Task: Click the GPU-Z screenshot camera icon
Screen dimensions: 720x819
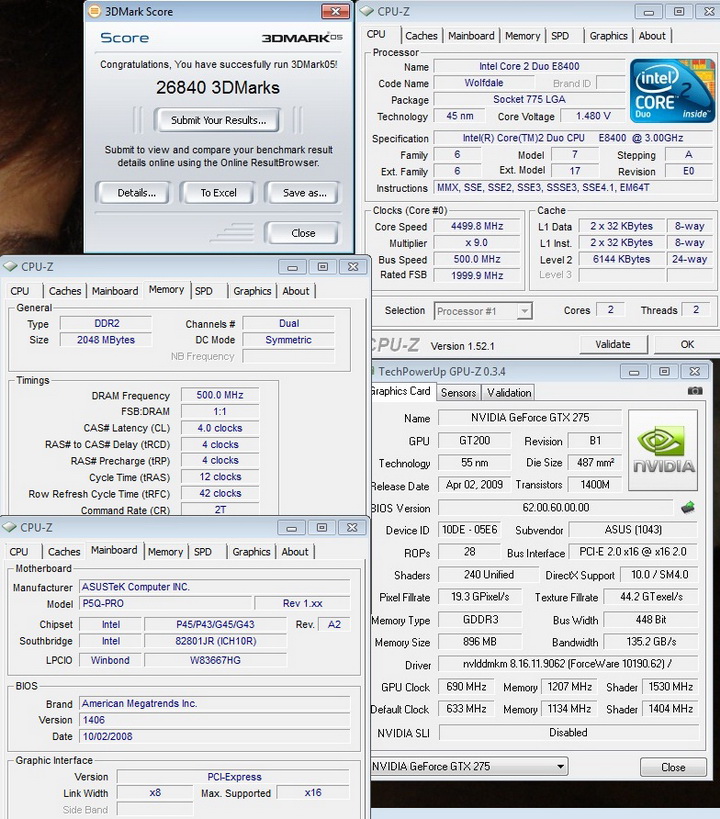Action: (x=694, y=391)
